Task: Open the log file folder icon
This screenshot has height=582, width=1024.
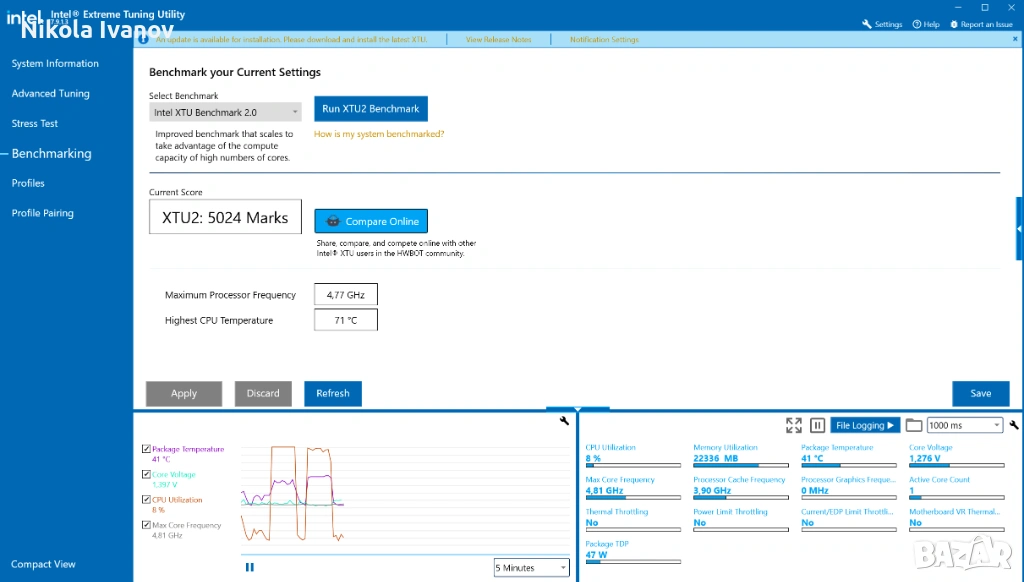Action: point(914,425)
